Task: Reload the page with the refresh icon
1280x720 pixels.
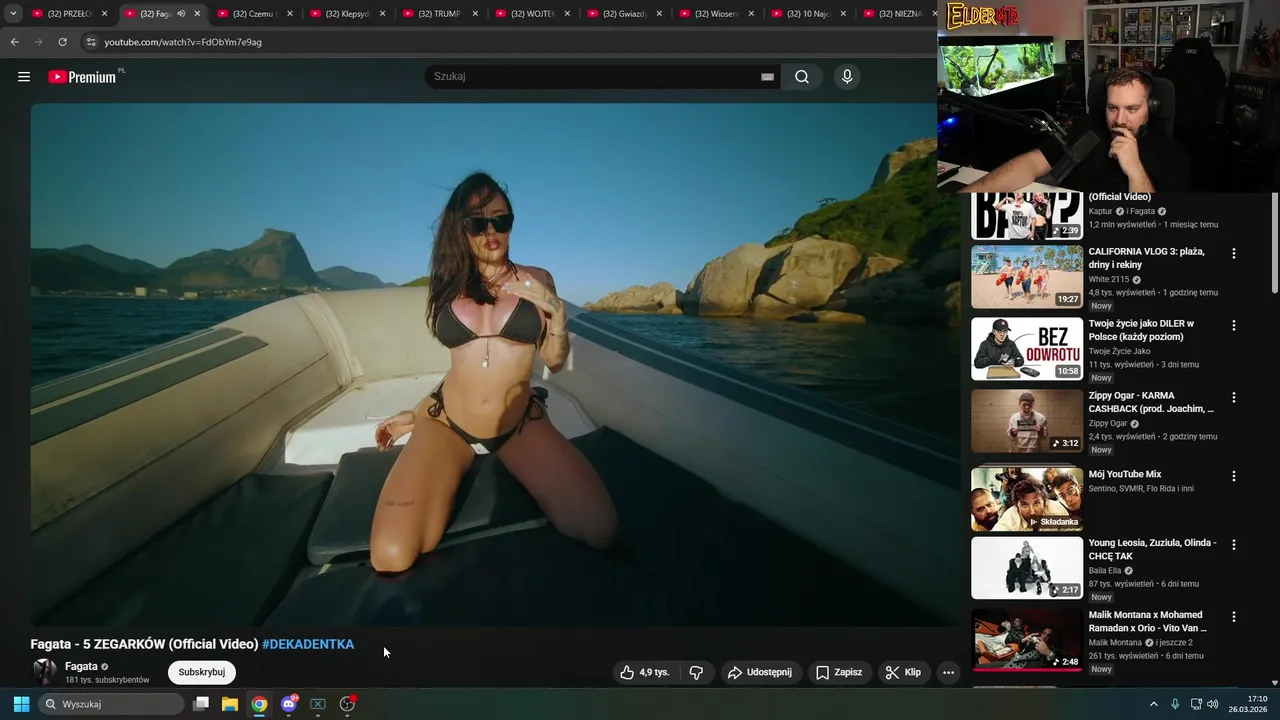Action: pyautogui.click(x=62, y=42)
